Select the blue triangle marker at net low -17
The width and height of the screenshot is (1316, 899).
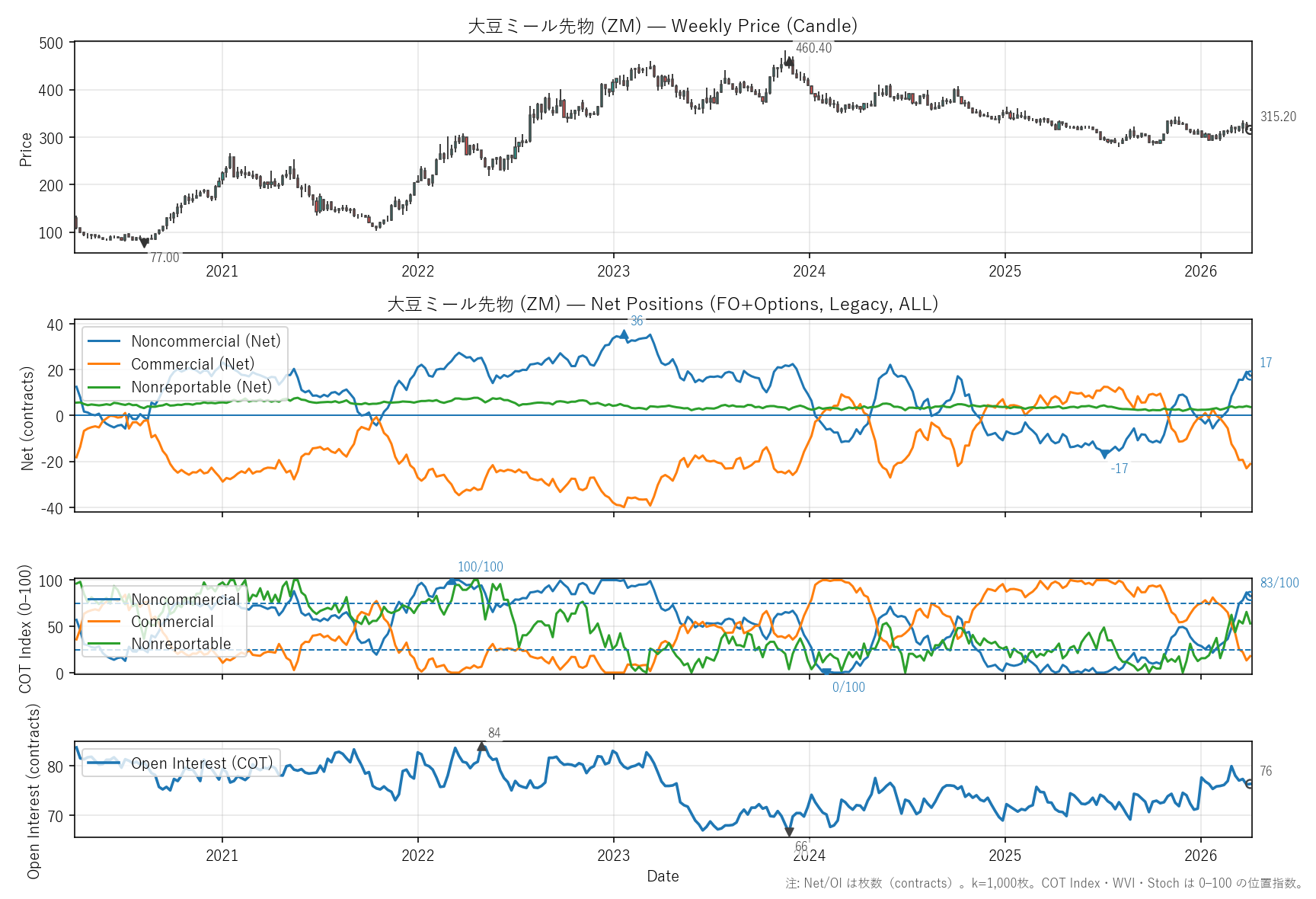1105,455
